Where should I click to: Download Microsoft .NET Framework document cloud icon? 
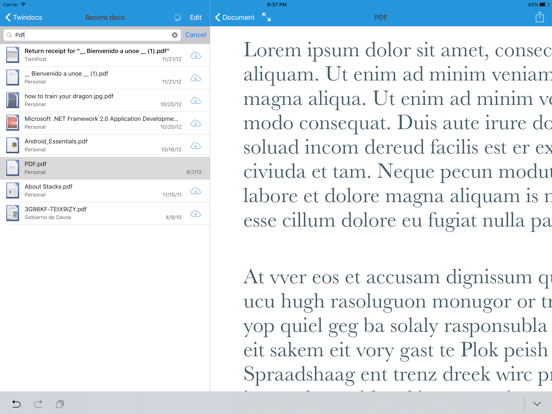tap(195, 123)
